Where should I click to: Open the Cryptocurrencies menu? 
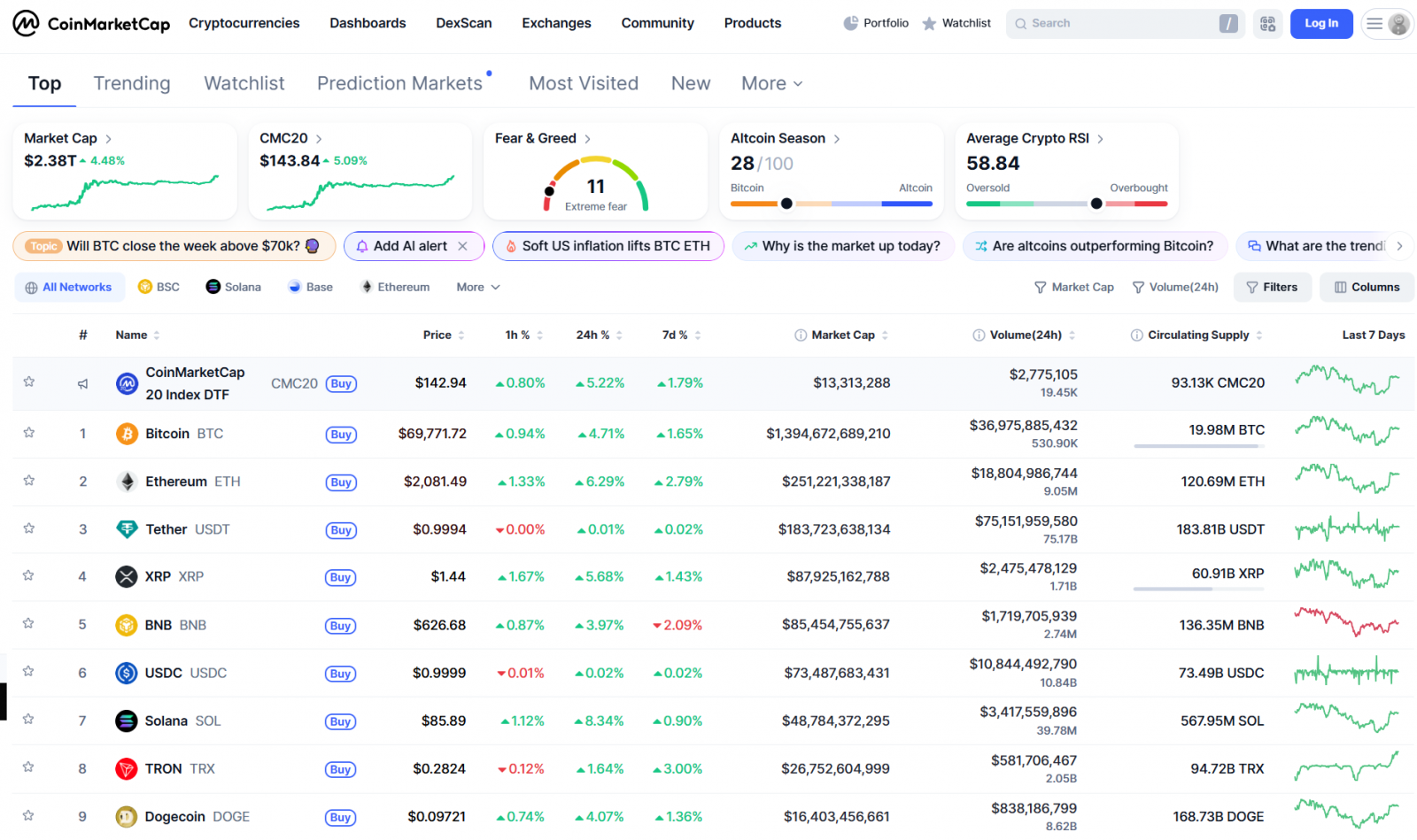[244, 23]
